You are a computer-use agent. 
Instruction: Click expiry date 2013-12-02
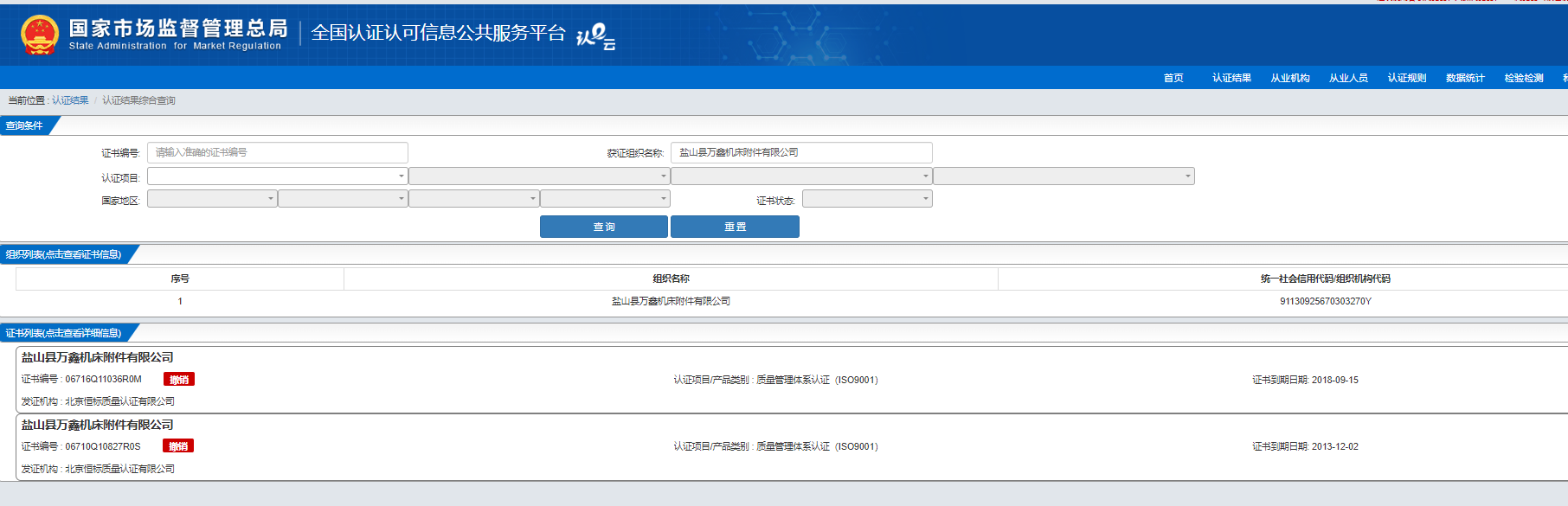(x=1334, y=446)
